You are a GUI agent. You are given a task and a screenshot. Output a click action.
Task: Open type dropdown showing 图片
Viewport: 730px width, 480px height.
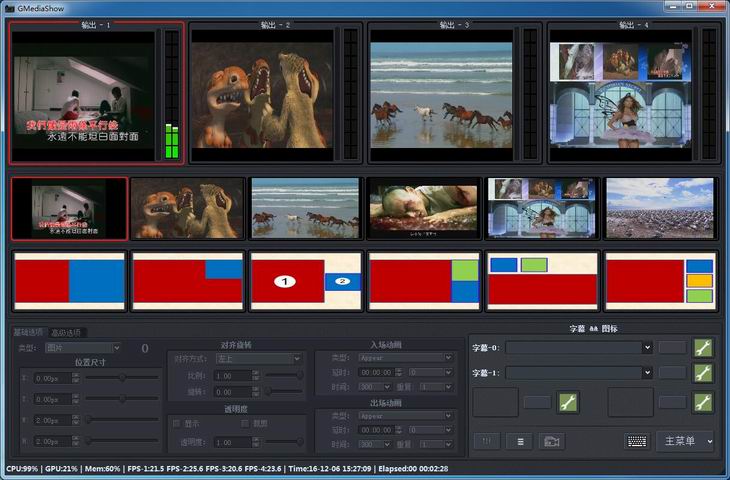(x=83, y=348)
